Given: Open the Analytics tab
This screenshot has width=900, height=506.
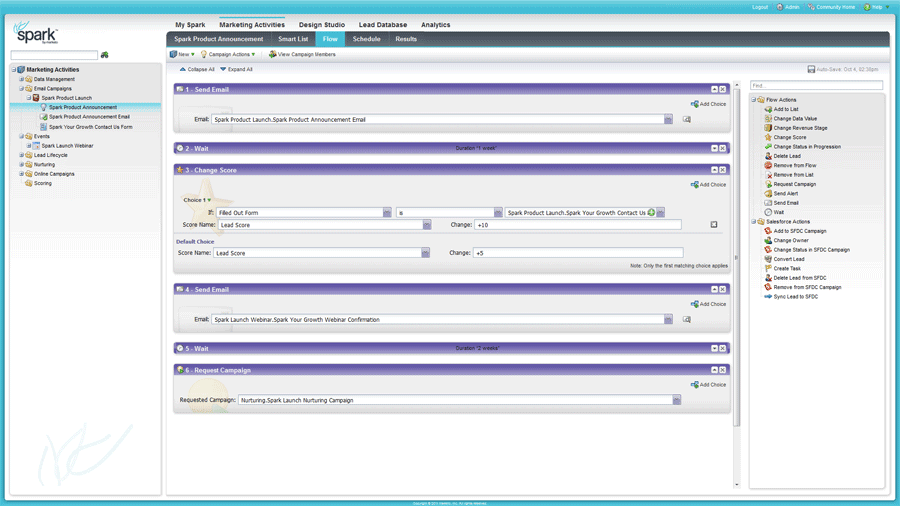Looking at the screenshot, I should click(x=436, y=25).
